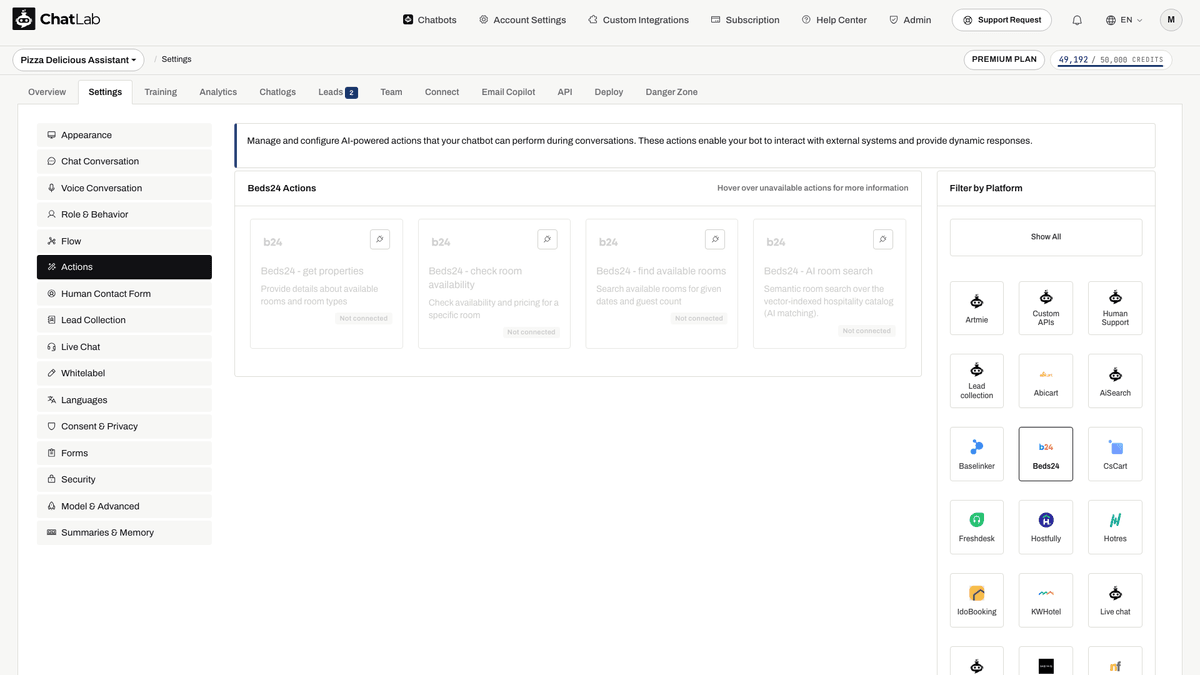The width and height of the screenshot is (1200, 675).
Task: Filter by Hotres platform
Action: (x=1115, y=527)
